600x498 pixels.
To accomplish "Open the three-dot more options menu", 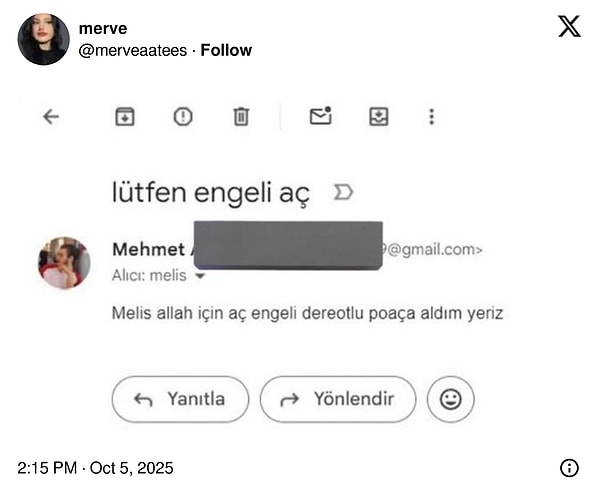I will click(x=431, y=117).
